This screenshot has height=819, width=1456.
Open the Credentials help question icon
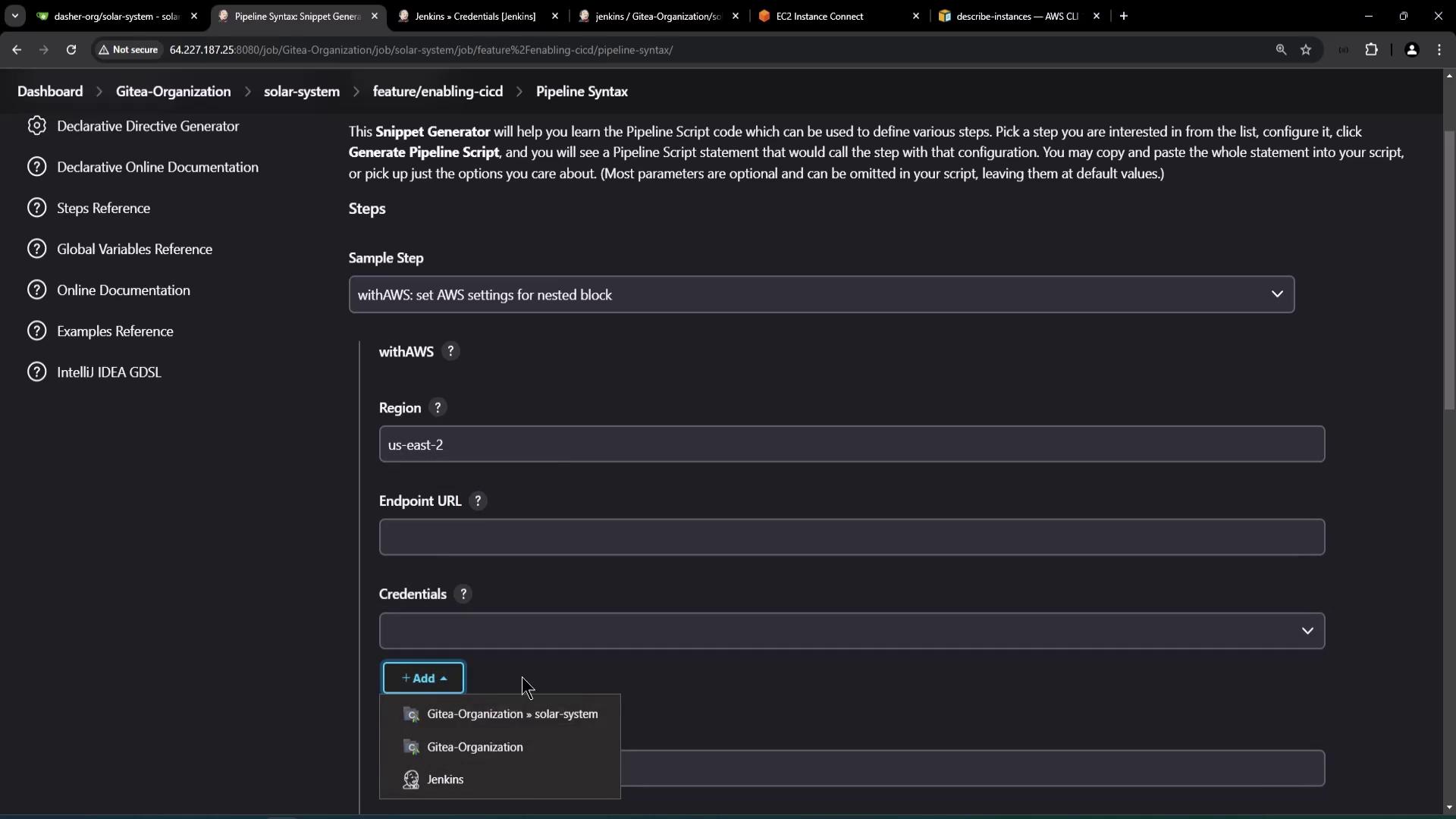[463, 595]
